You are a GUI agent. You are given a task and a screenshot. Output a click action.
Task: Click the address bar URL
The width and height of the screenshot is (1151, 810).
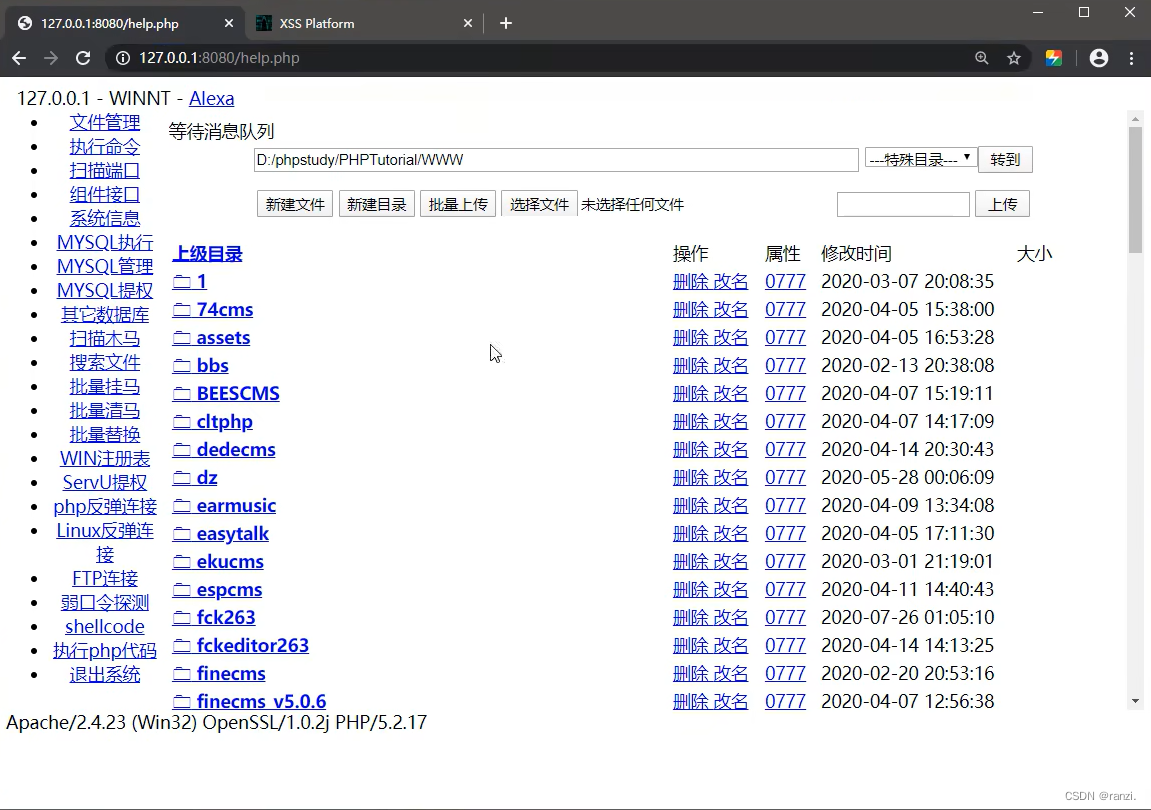coord(219,58)
